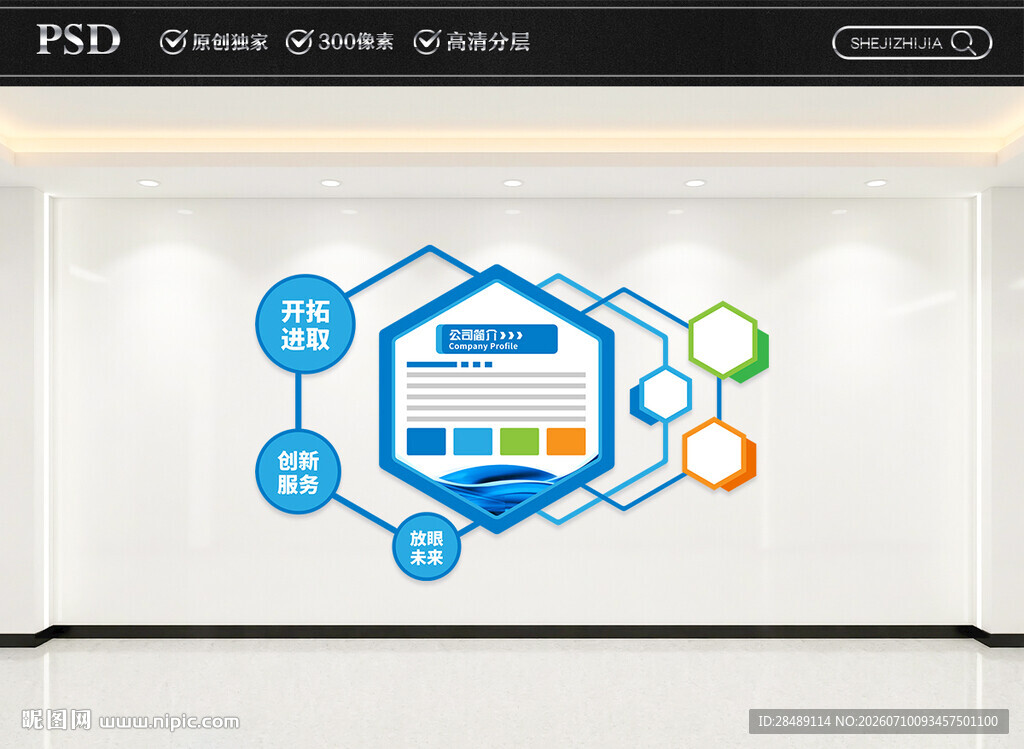Image resolution: width=1024 pixels, height=749 pixels.
Task: Select the 创新服务 blue circle
Action: (x=298, y=471)
